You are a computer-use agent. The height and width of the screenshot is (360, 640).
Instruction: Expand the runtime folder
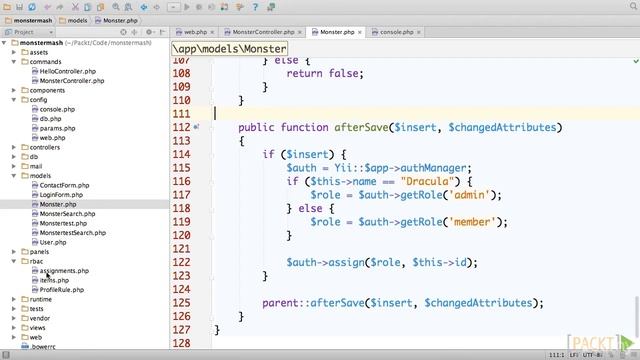(x=14, y=299)
